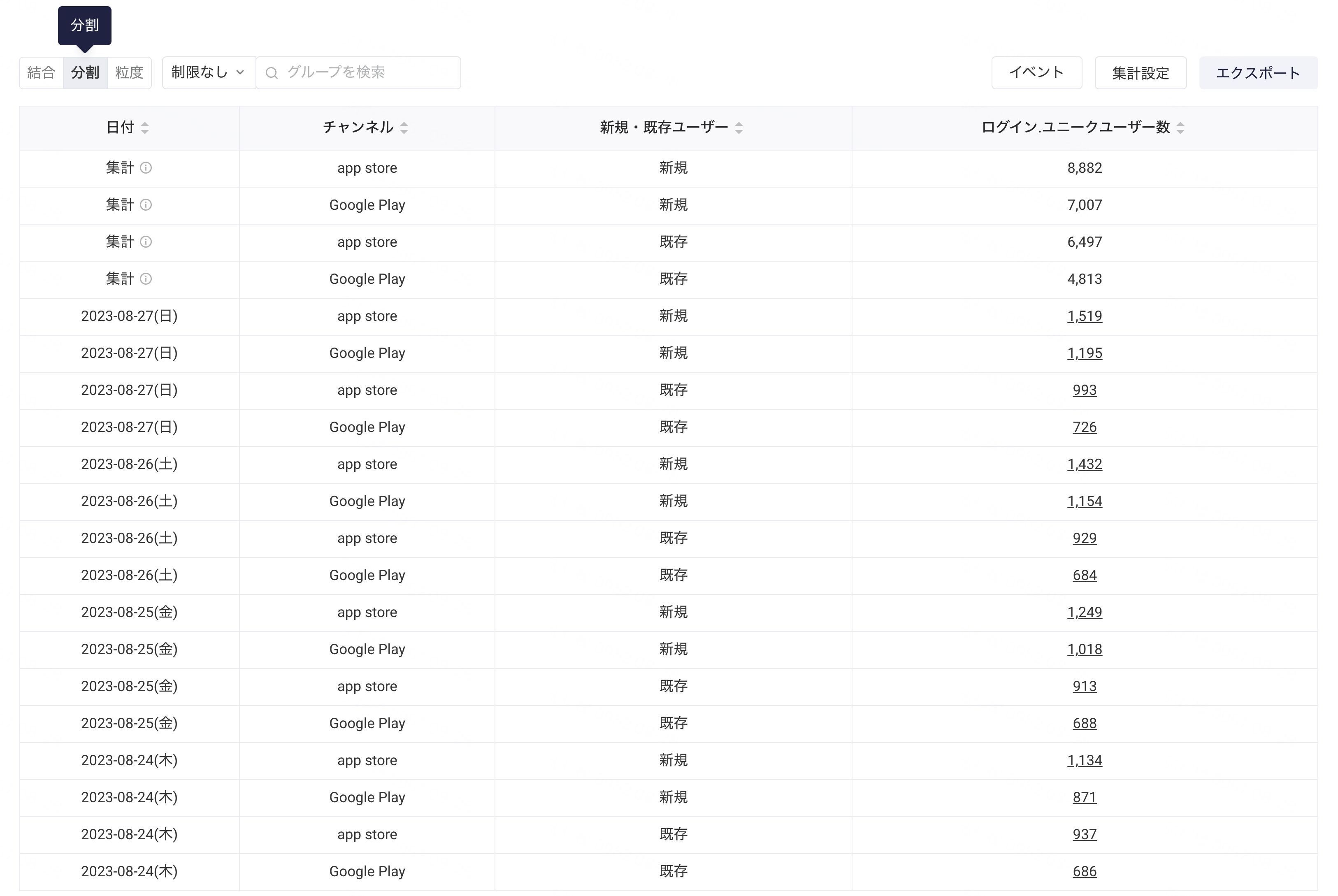Open the 制限なし dropdown
Screen dimensions: 1338x896
click(x=209, y=72)
